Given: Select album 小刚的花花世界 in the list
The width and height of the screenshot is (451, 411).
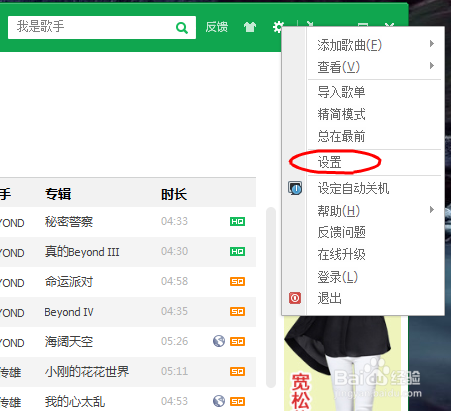Looking at the screenshot, I should click(x=87, y=372).
